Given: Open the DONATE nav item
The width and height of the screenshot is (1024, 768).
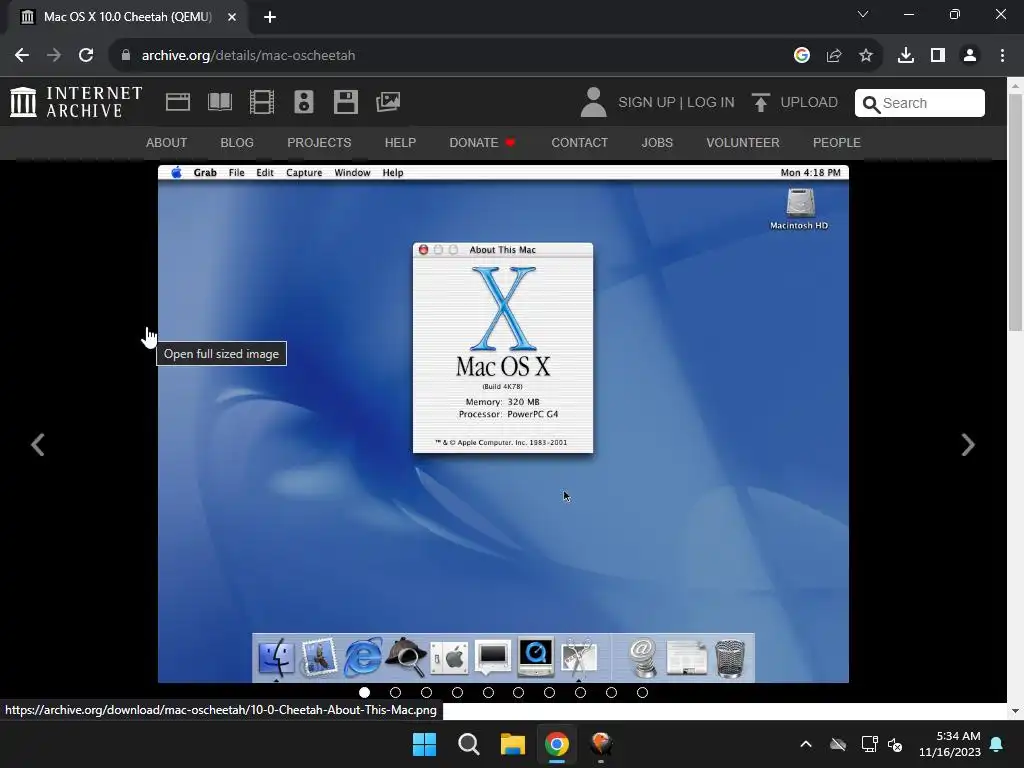Looking at the screenshot, I should [482, 142].
